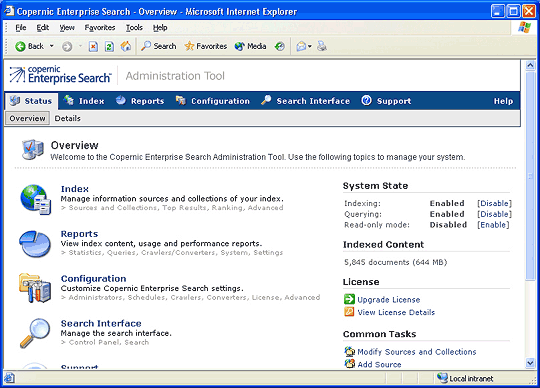Image resolution: width=540 pixels, height=388 pixels.
Task: Enable Read-only mode in System State
Action: (x=493, y=225)
